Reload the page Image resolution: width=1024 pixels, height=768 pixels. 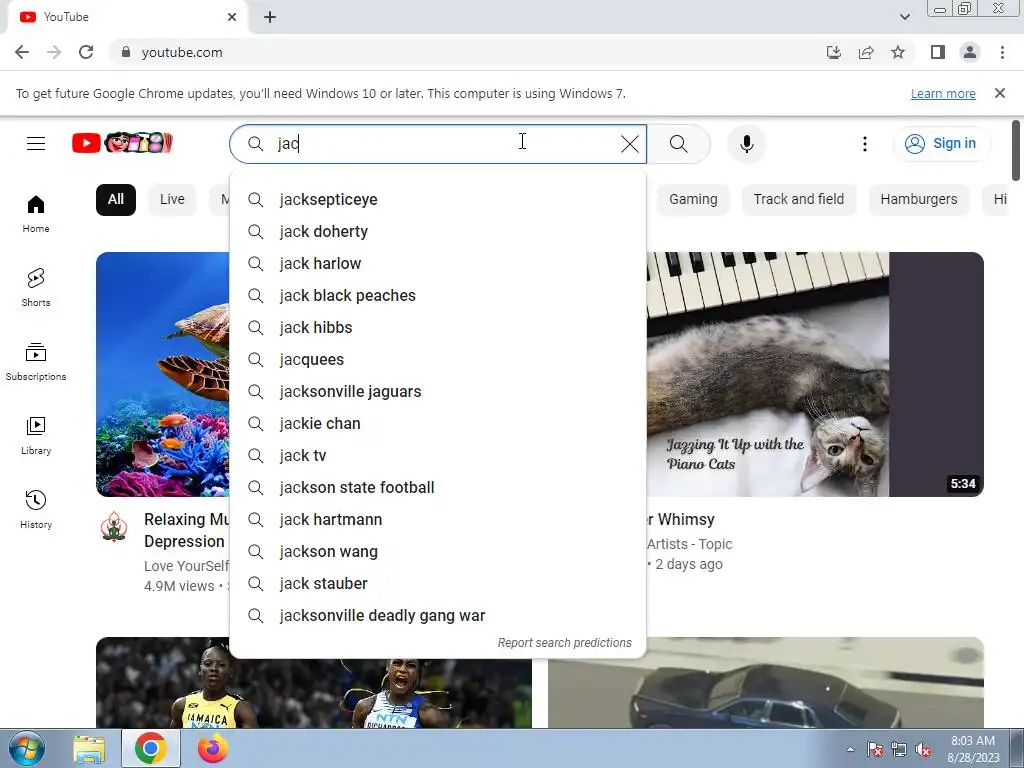(86, 52)
